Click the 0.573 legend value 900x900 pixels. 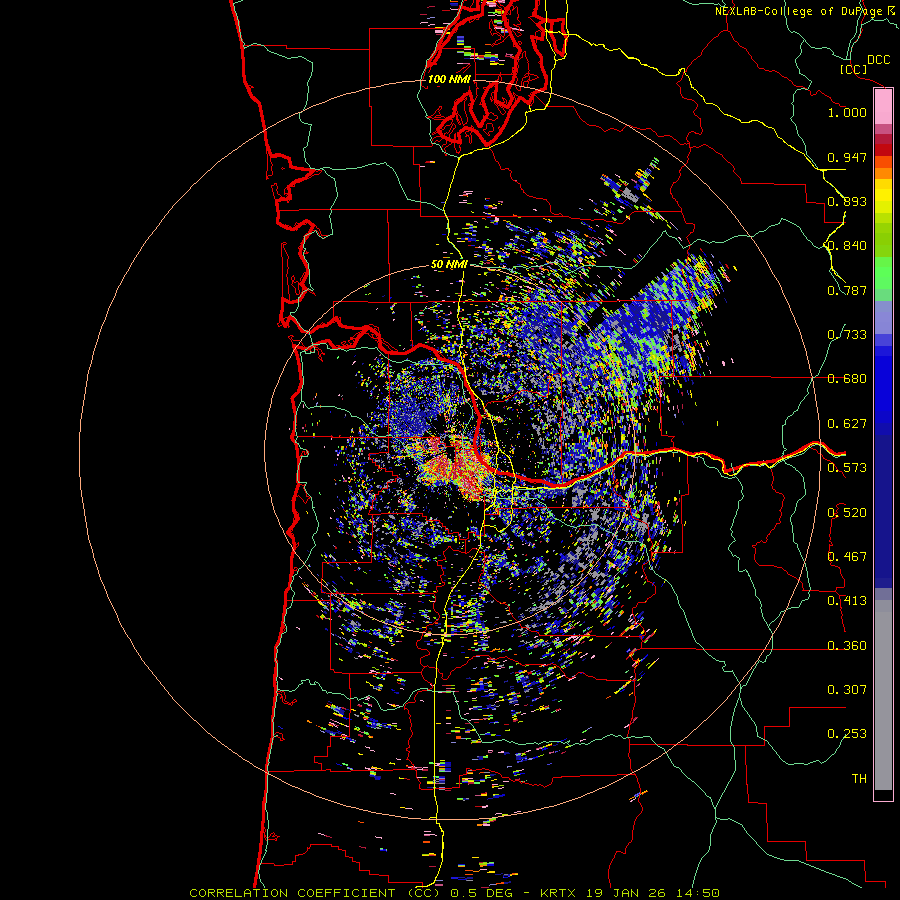[x=847, y=468]
